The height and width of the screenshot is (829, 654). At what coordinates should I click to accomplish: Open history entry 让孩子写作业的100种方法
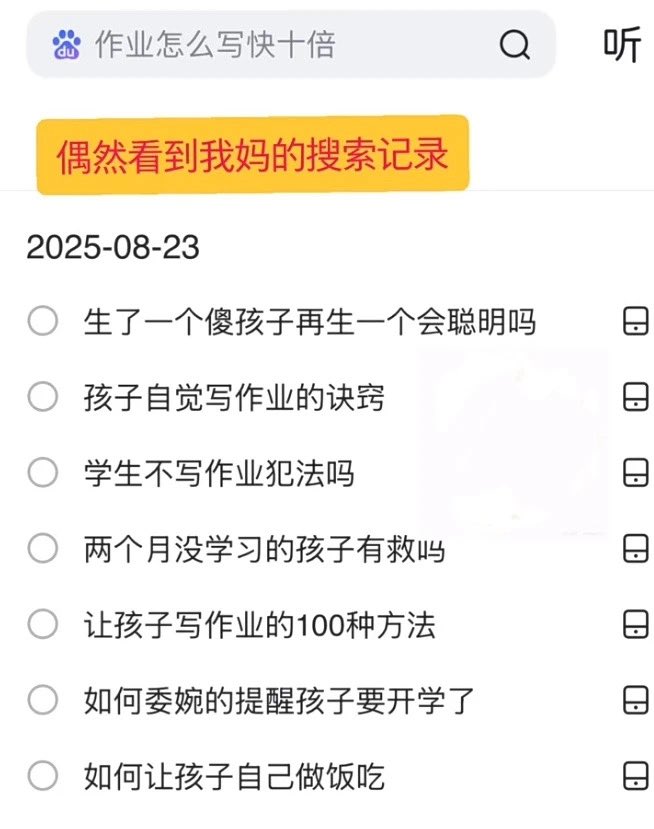(260, 626)
